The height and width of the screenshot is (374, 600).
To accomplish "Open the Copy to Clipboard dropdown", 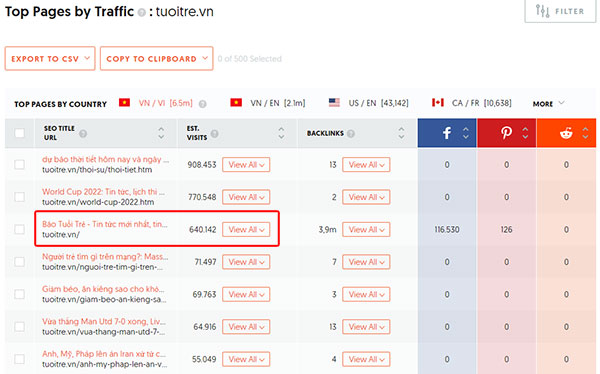I will point(157,59).
